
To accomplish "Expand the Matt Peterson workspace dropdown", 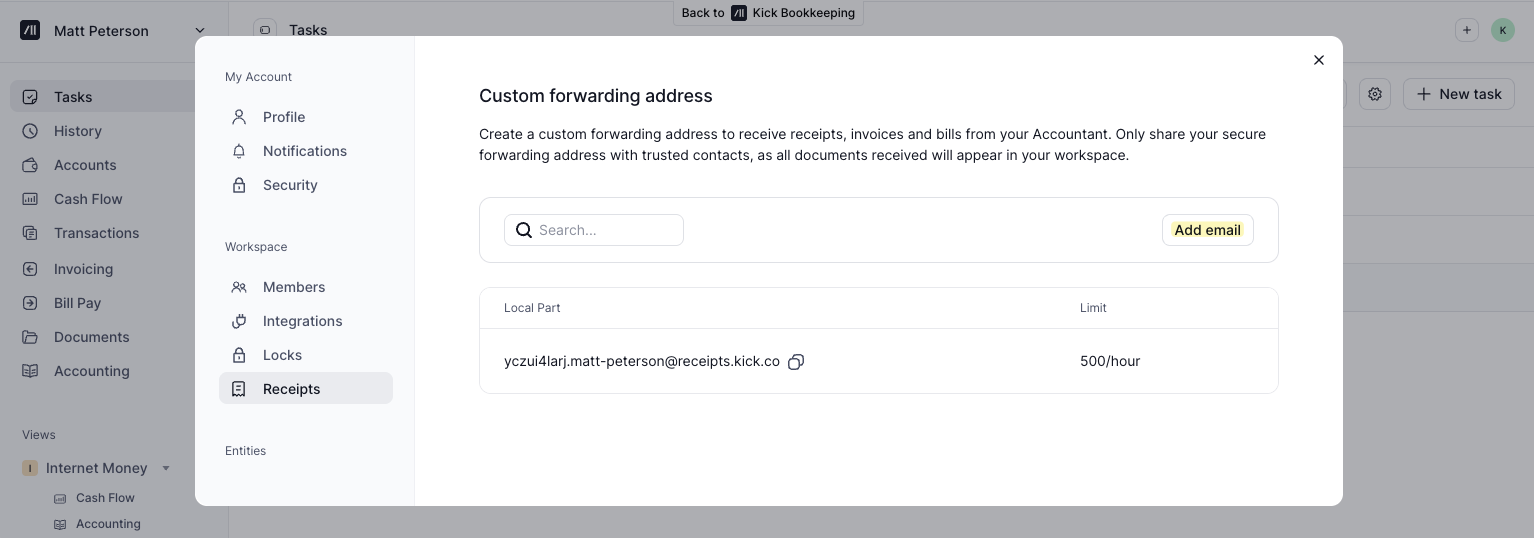I will tap(200, 31).
